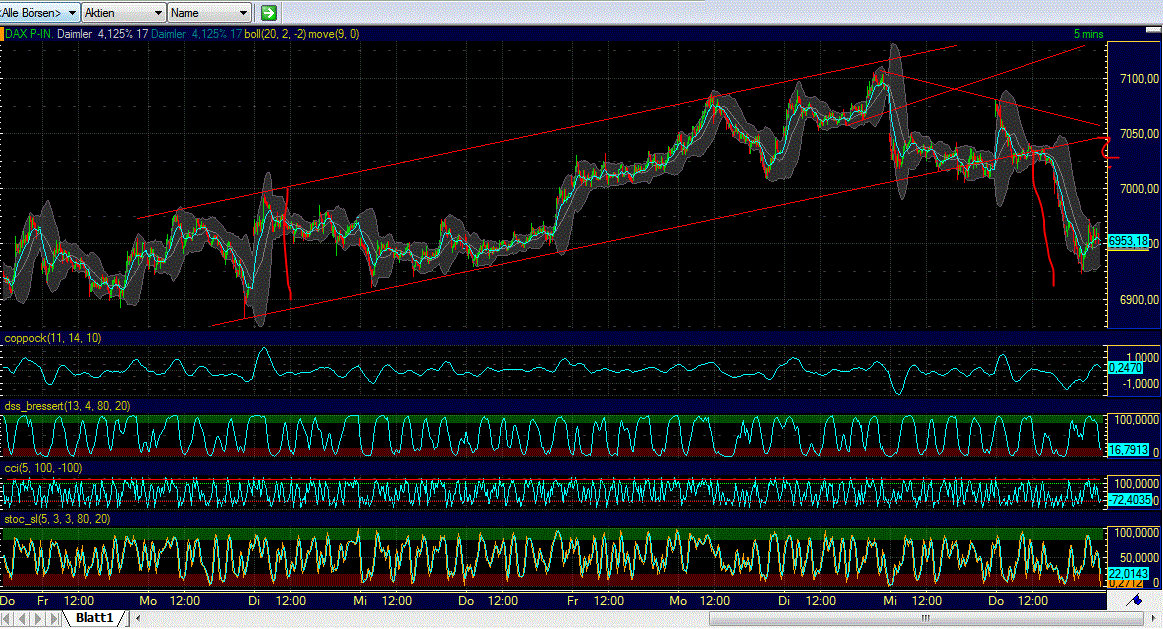The height and width of the screenshot is (629, 1163).
Task: Click the Daimler legend text in chart header
Action: pos(73,33)
